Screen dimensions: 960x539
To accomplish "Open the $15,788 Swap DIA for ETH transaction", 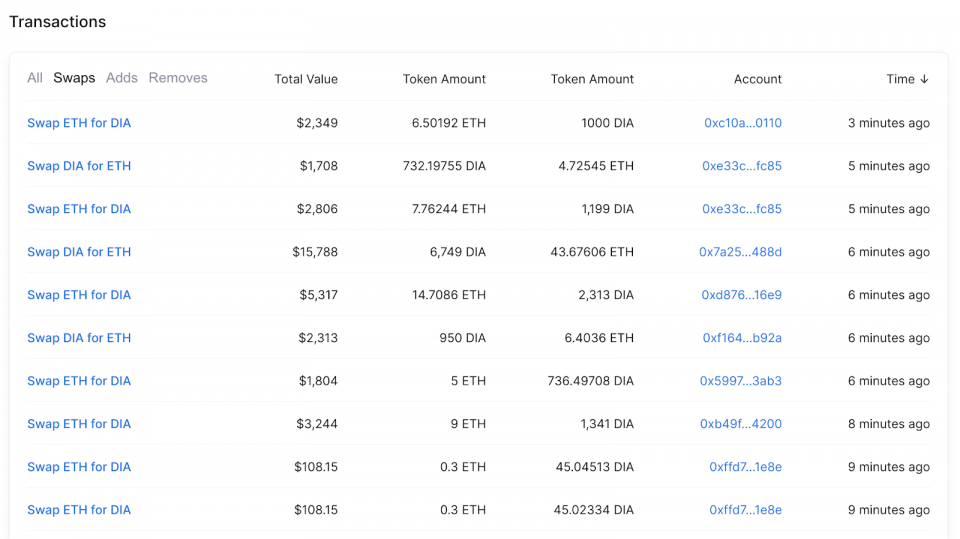I will [x=79, y=252].
